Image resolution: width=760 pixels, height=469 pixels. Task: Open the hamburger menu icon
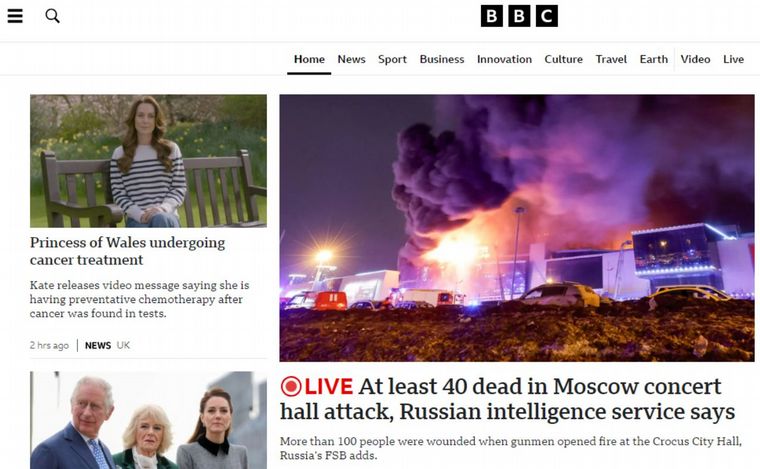click(15, 16)
